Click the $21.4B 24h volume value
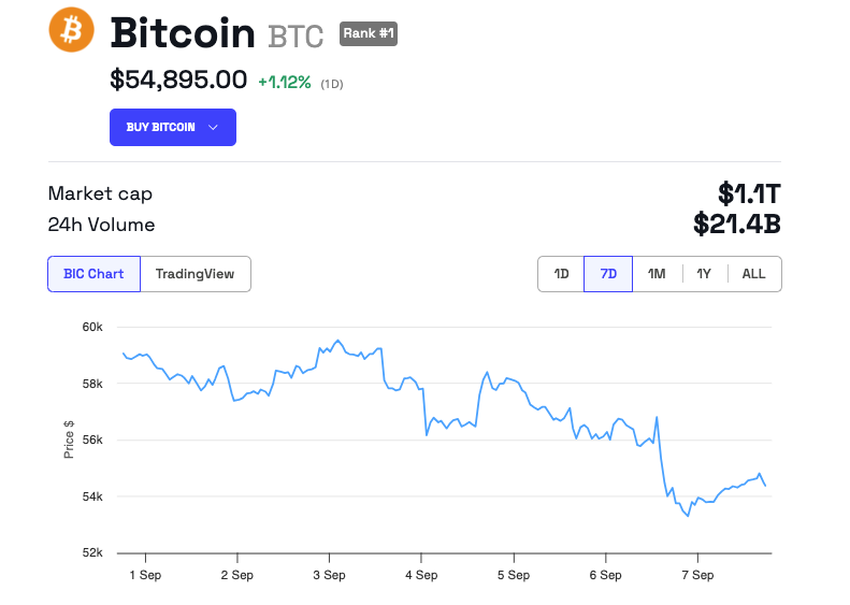Screen dimensions: 850x605 point(737,224)
